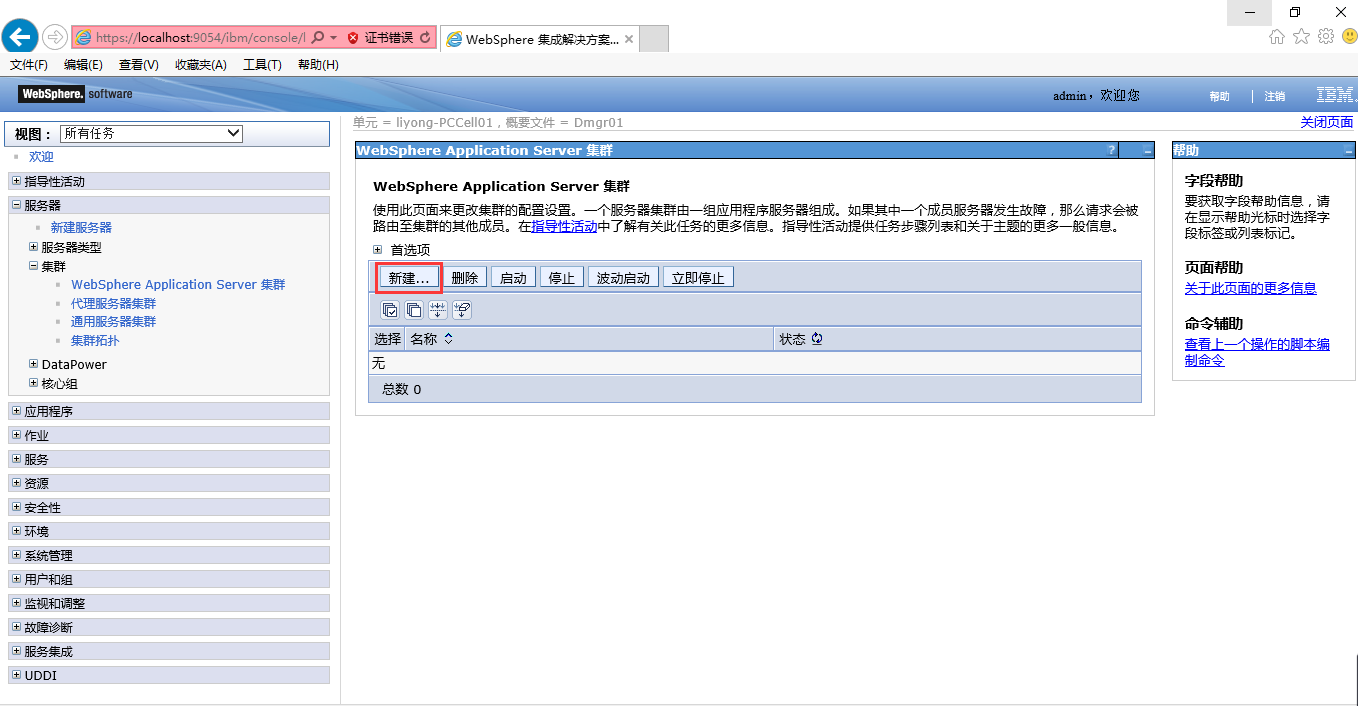Open the 欢迎 link in the navigation

click(x=41, y=157)
